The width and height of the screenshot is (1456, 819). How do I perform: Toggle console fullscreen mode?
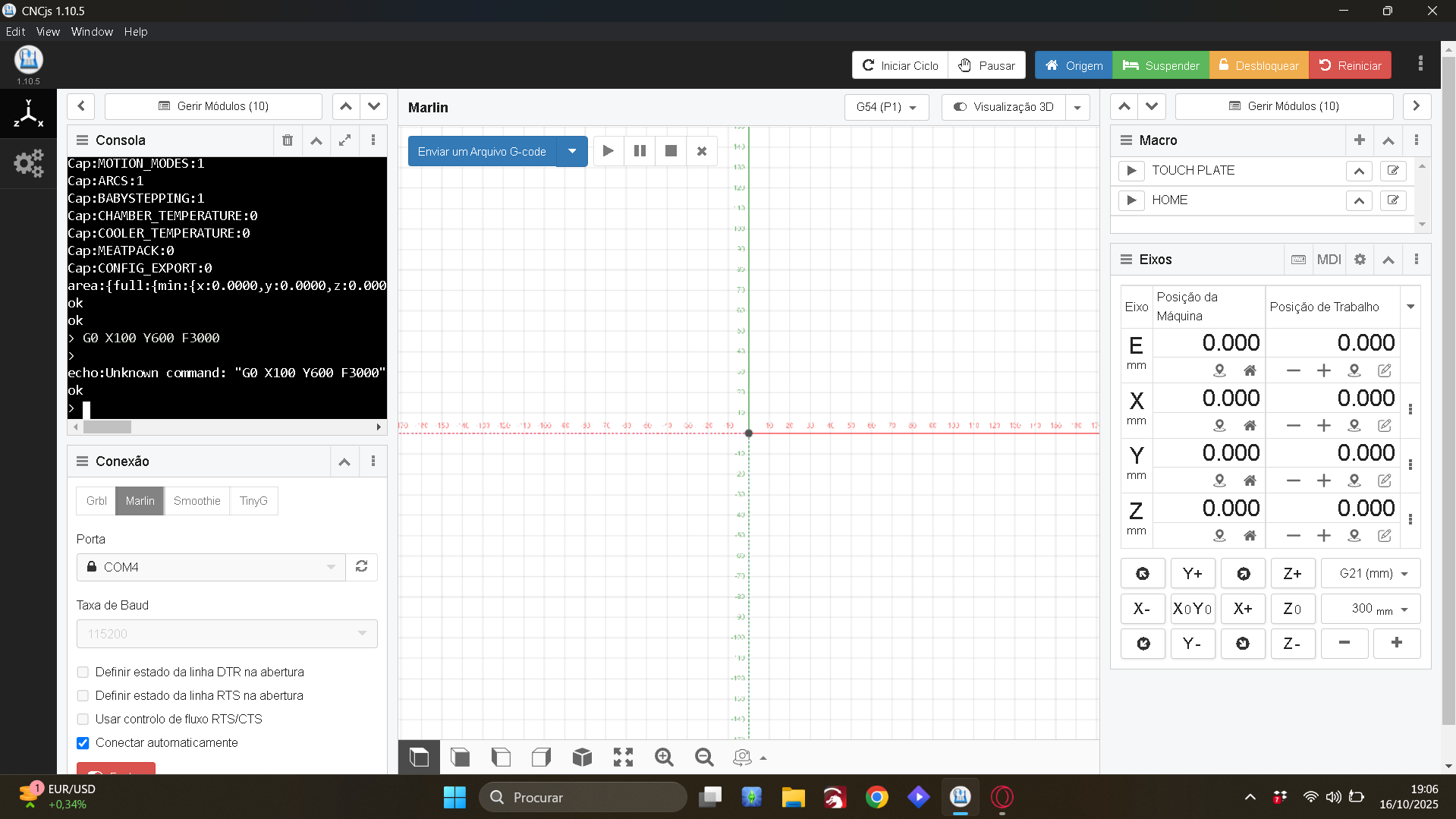tap(344, 140)
